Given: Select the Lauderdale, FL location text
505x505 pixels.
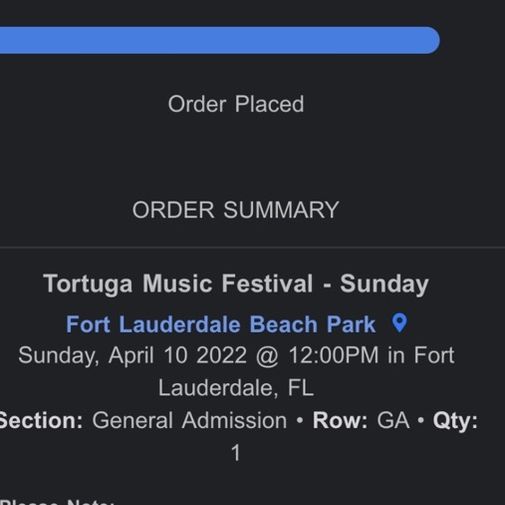Looking at the screenshot, I should [236, 388].
